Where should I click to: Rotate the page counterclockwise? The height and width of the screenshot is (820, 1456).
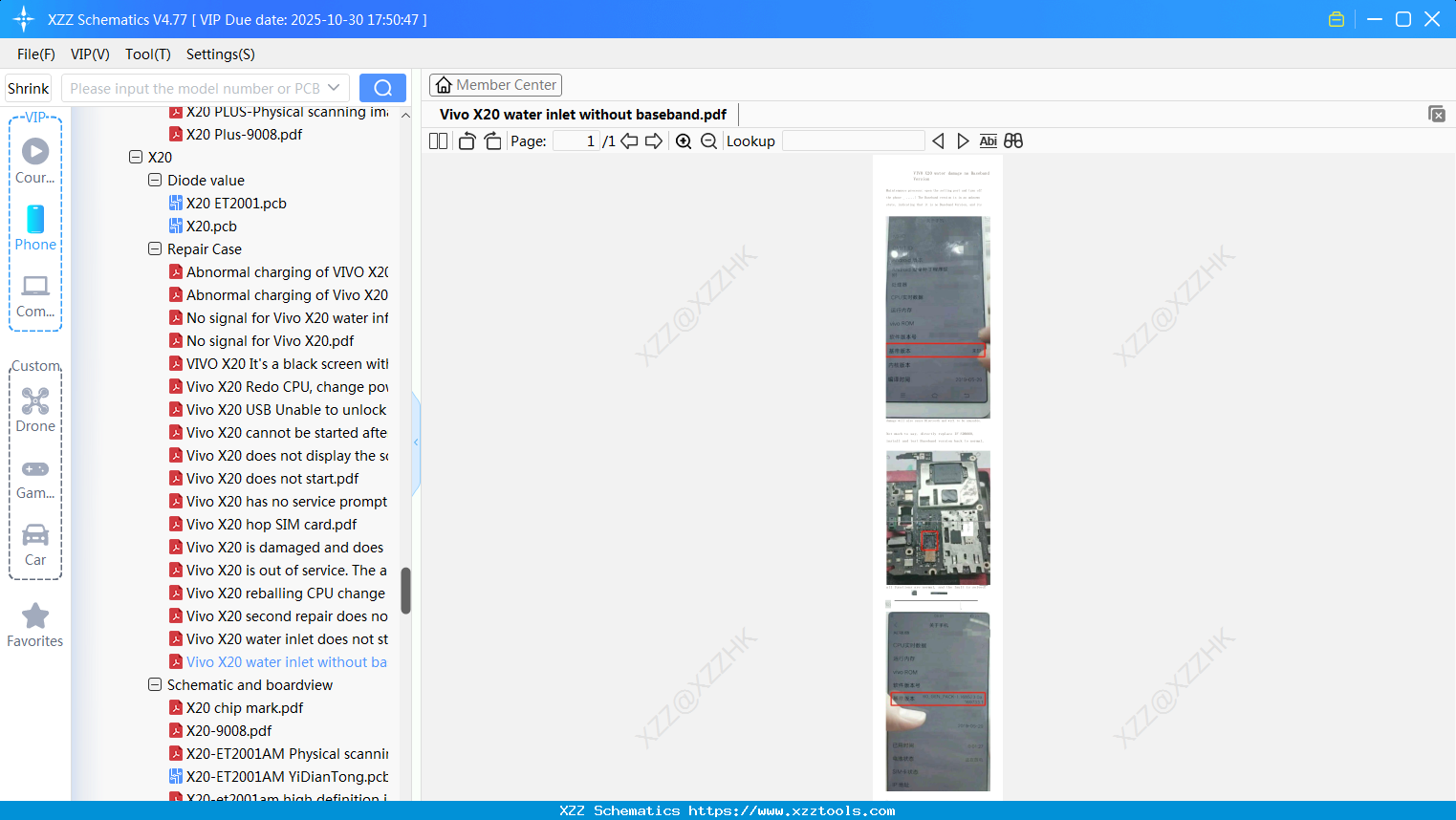(467, 141)
